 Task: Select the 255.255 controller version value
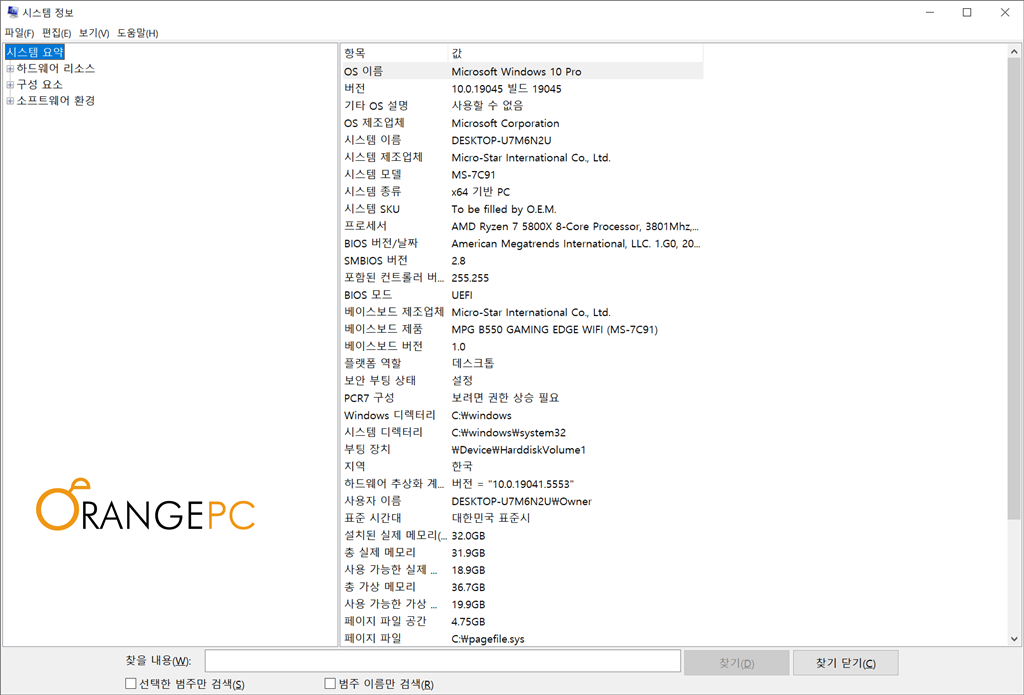pyautogui.click(x=470, y=278)
